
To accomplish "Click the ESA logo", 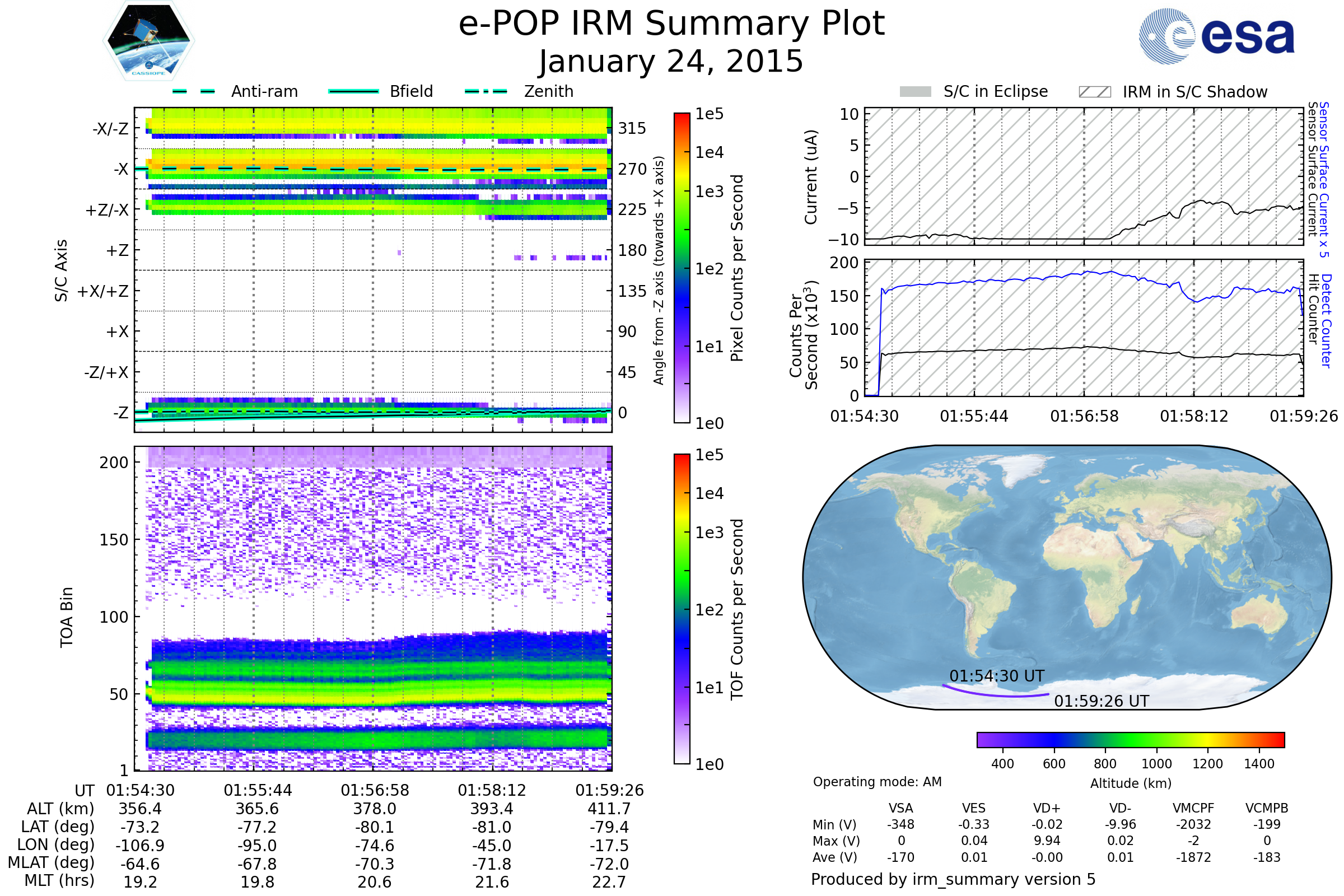I will click(x=1216, y=36).
